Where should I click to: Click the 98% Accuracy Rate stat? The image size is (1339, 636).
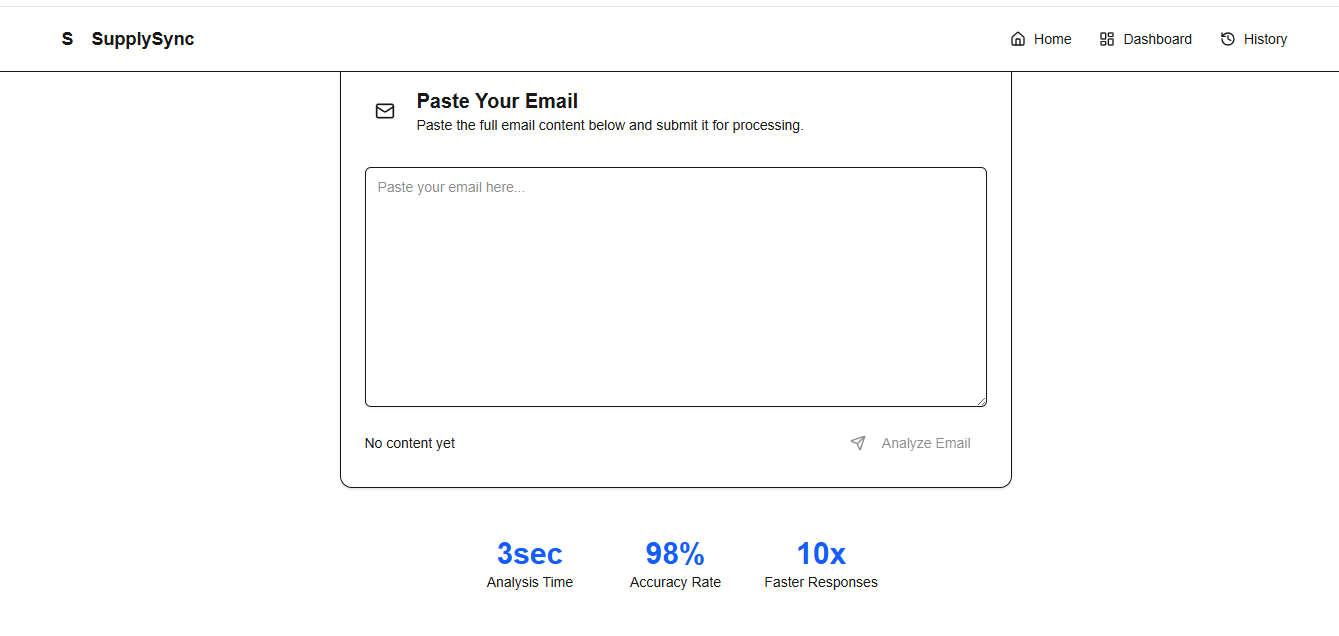click(675, 565)
